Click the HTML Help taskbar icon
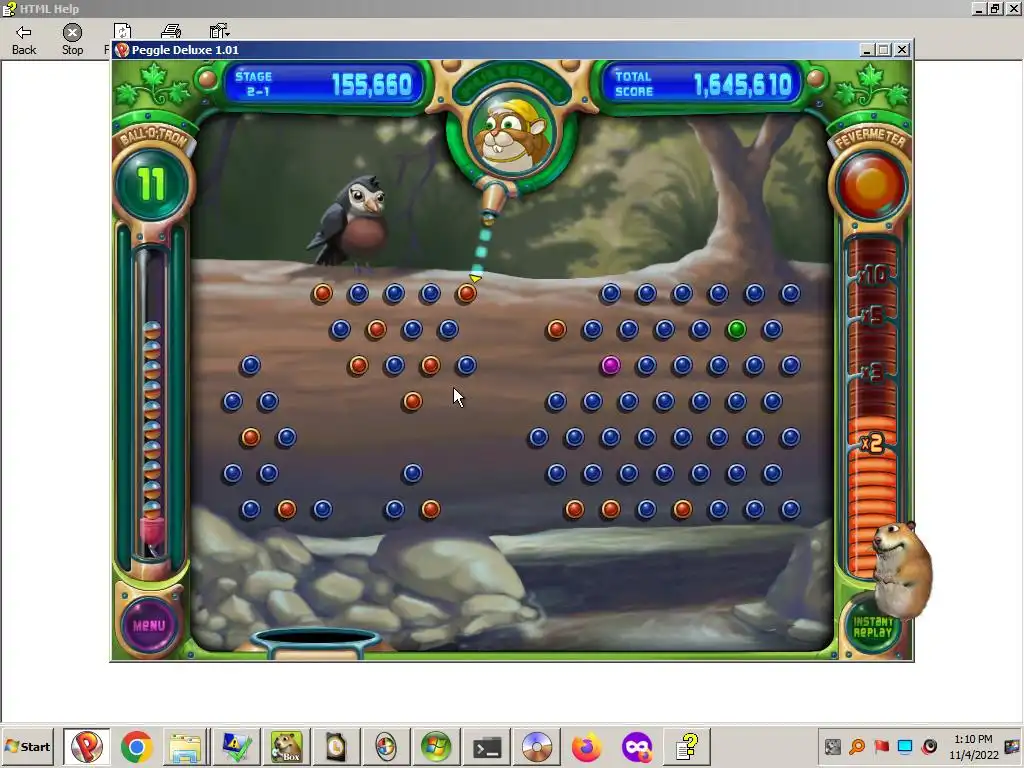The height and width of the screenshot is (768, 1024). point(686,747)
